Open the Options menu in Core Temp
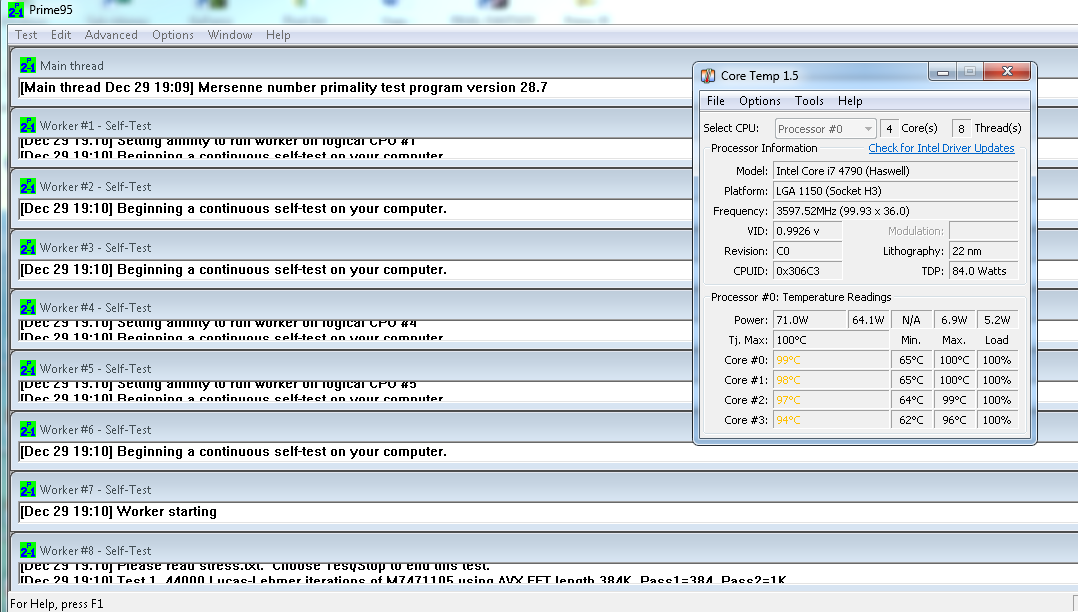1078x612 pixels. pos(760,100)
